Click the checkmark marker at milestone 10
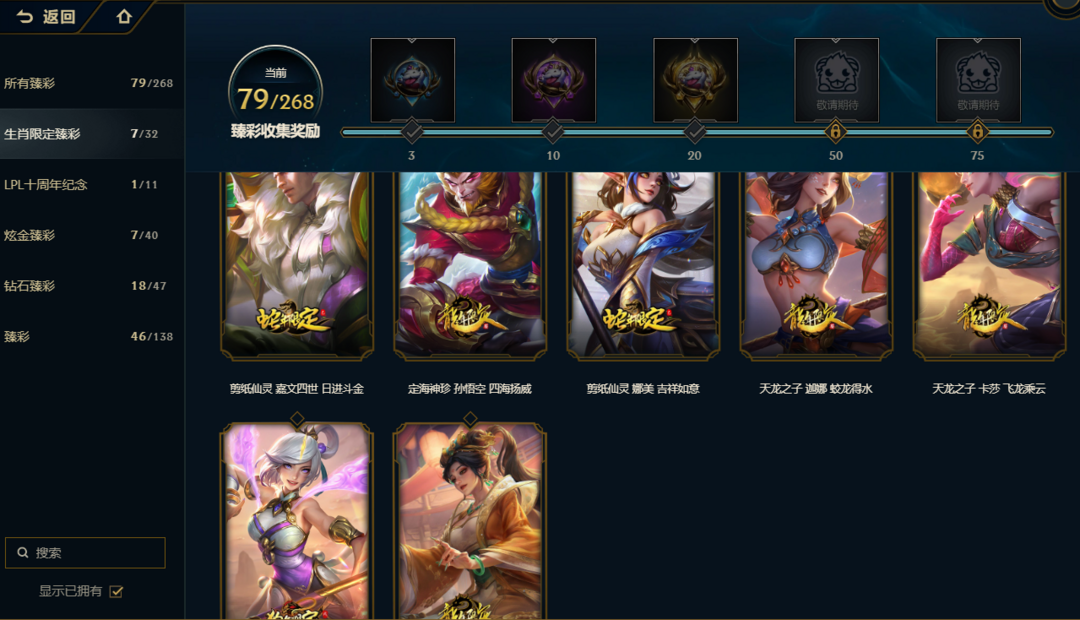The image size is (1080, 620). [x=553, y=132]
